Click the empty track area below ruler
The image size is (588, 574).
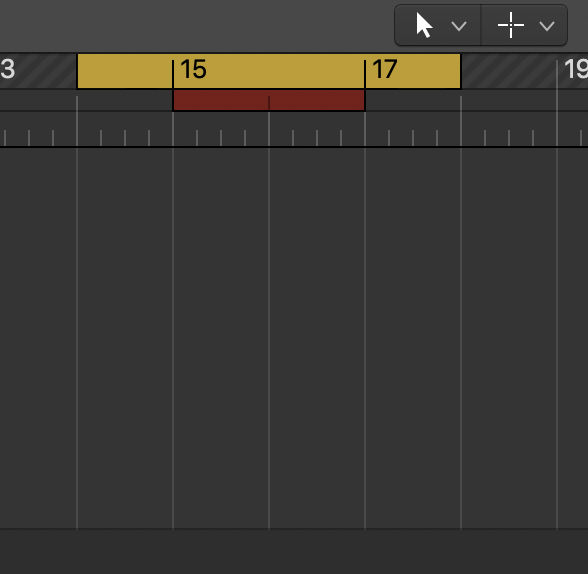coord(294,337)
